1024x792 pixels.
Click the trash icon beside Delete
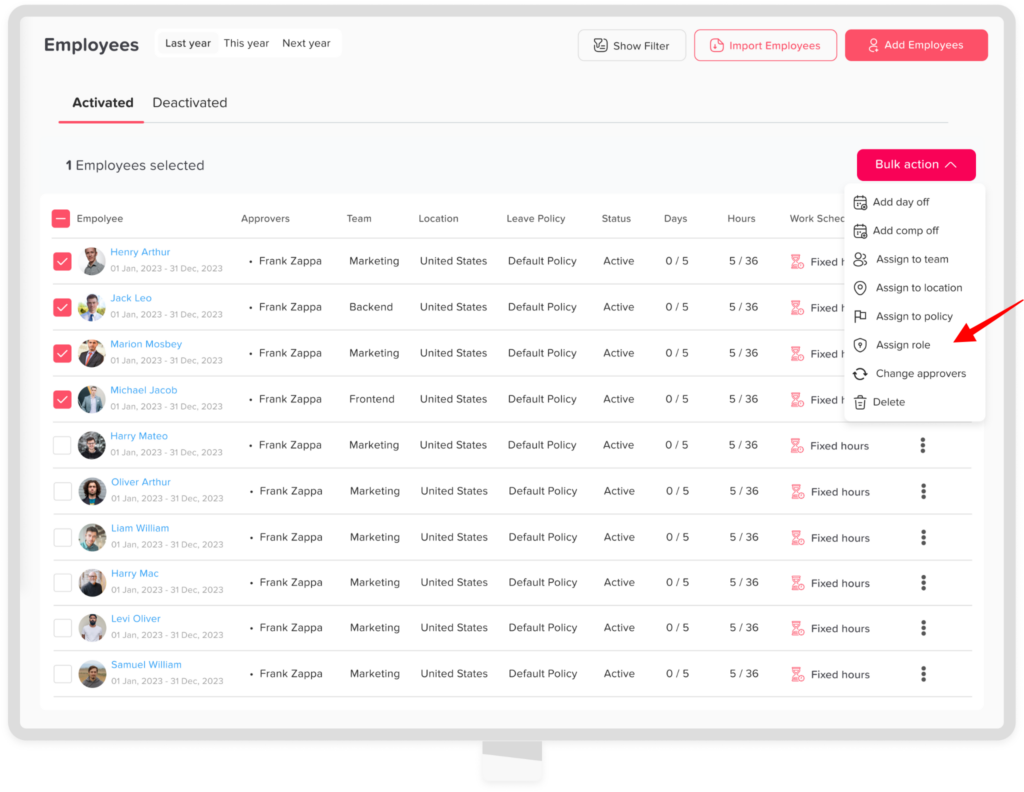coord(860,402)
